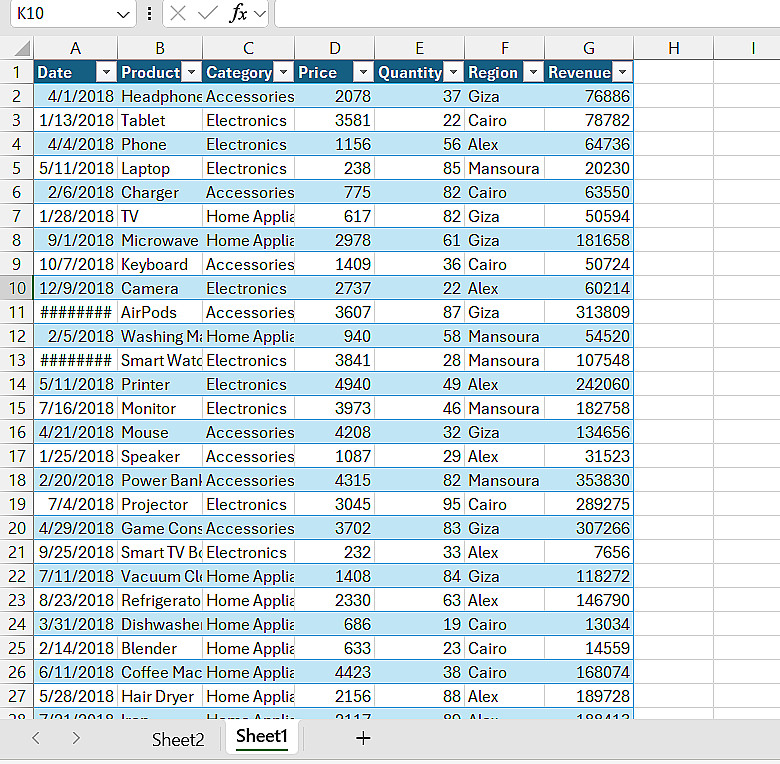The image size is (780, 764).
Task: Click date cell 2/6/2018
Action: 76,192
